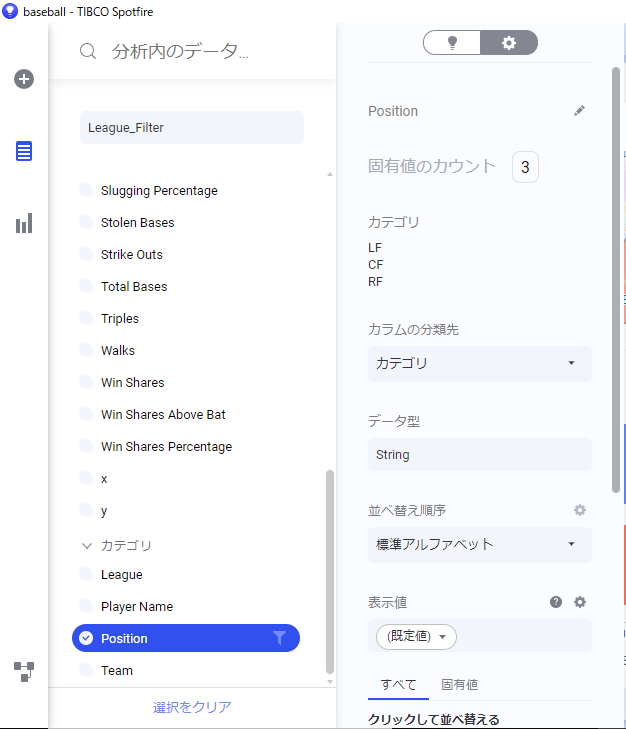626x729 pixels.
Task: Open the (既定値) display value dropdown
Action: coord(416,636)
